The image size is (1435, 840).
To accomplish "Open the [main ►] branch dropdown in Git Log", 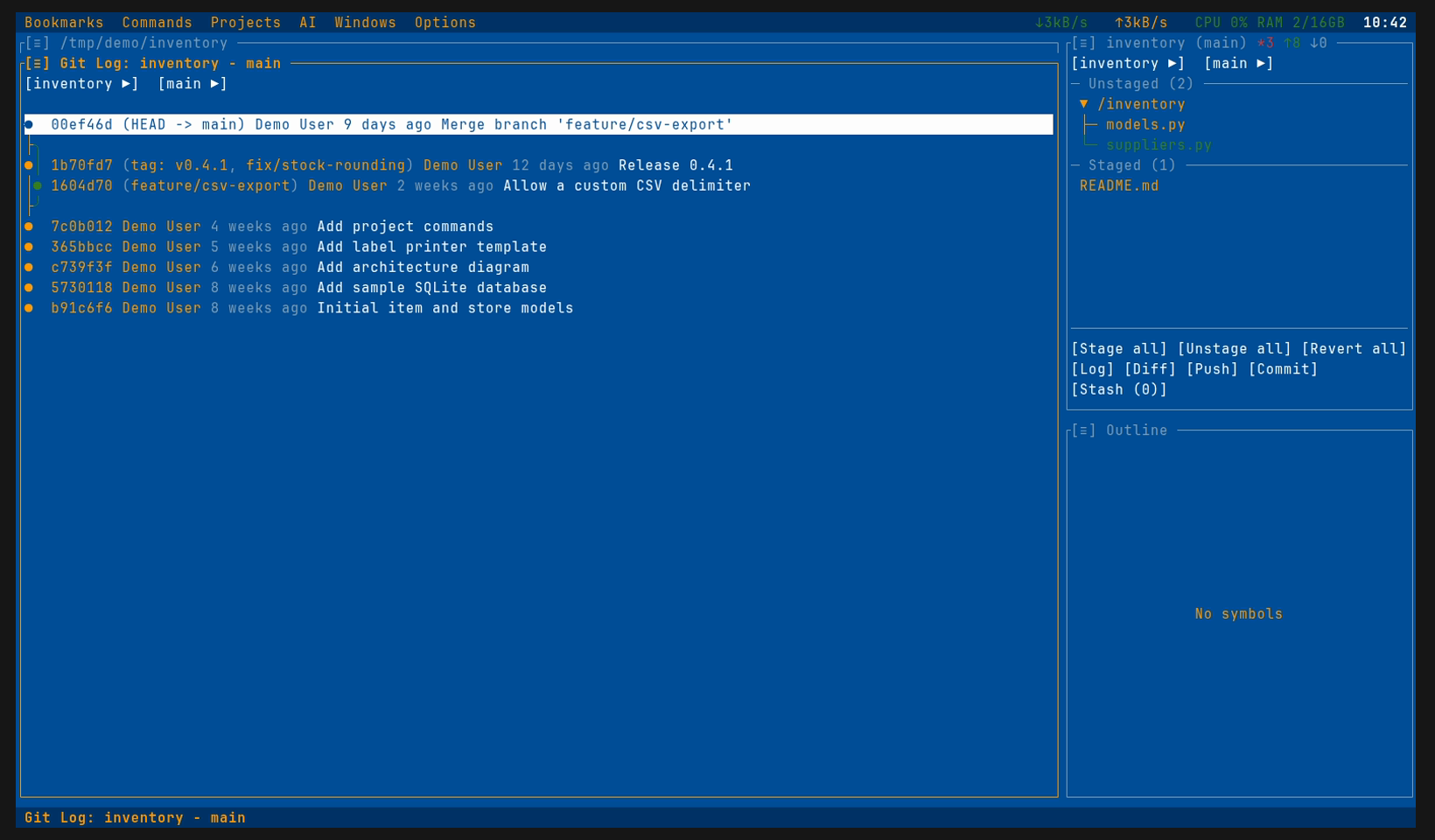I will point(192,84).
